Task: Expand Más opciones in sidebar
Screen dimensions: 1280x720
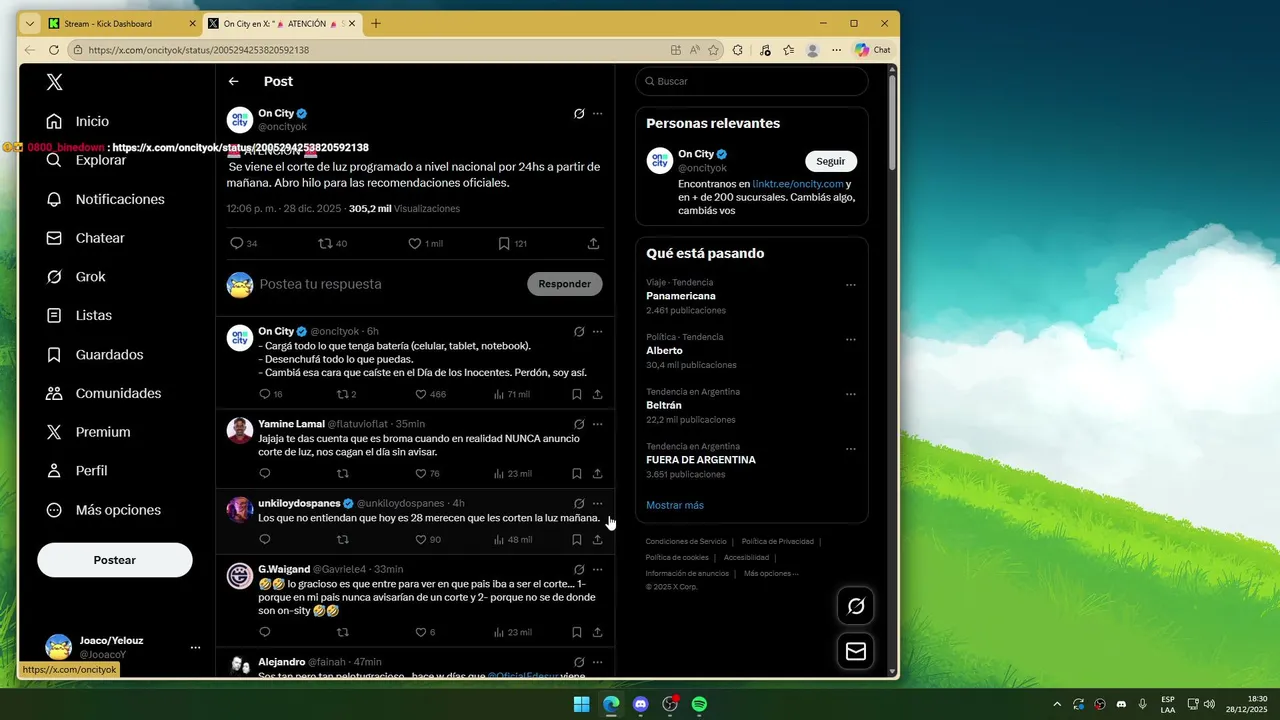Action: [103, 510]
